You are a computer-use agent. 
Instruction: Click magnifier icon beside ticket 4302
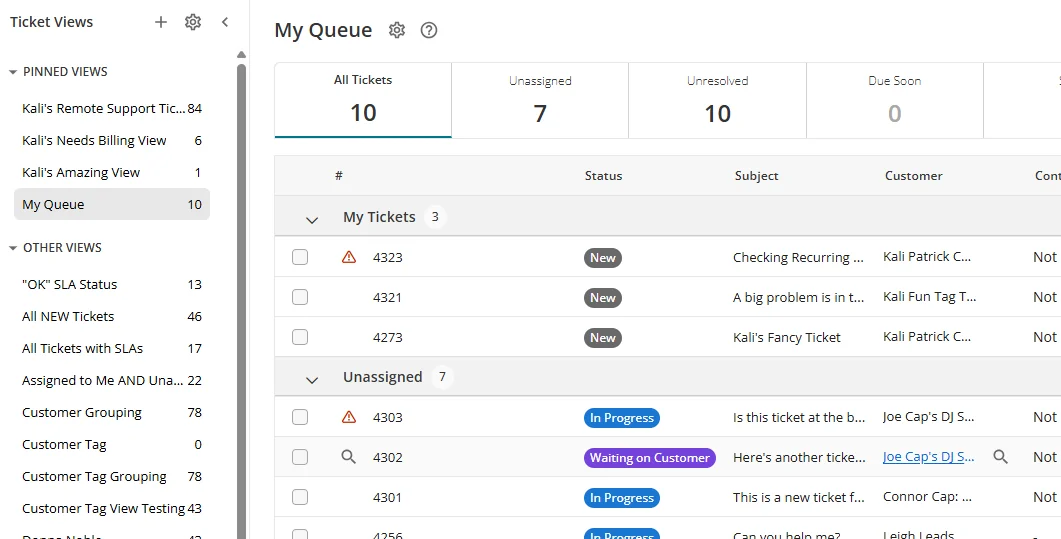[x=348, y=457]
